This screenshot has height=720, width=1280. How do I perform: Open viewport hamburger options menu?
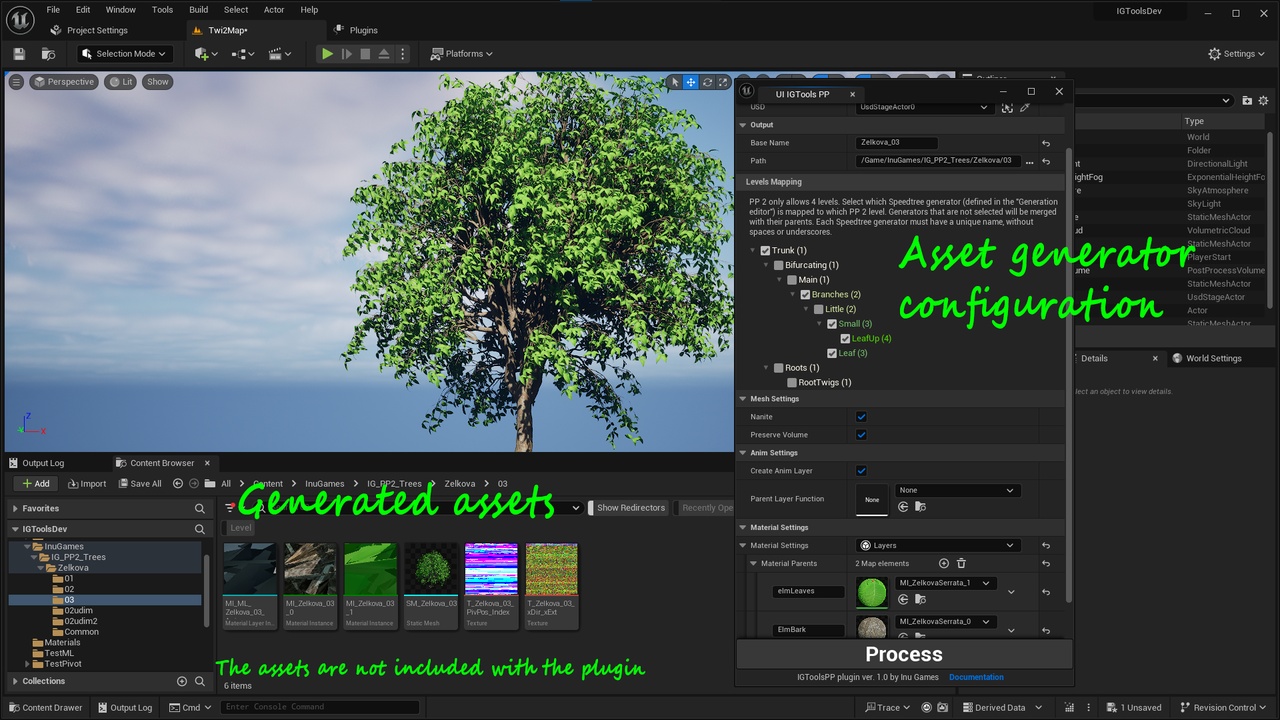tap(16, 82)
